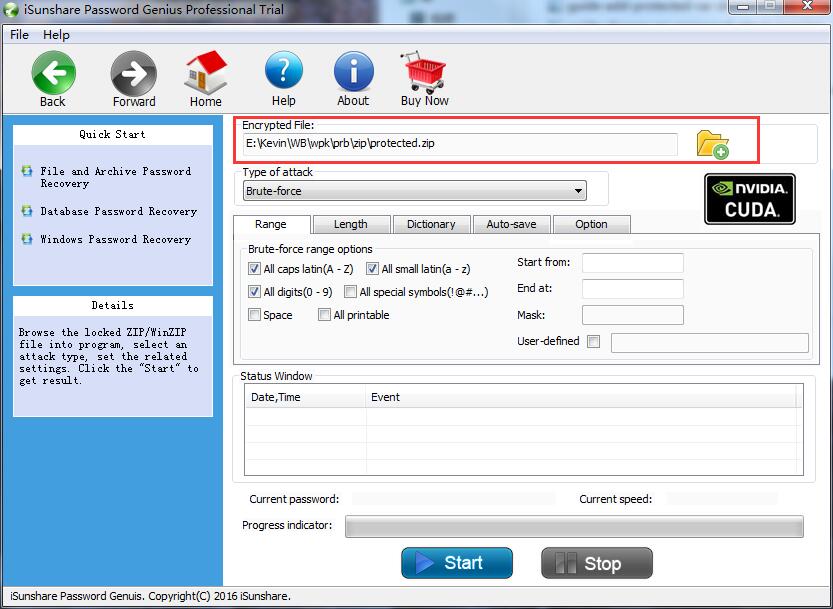833x609 pixels.
Task: Click the gray Forward arrow icon
Action: 133,73
